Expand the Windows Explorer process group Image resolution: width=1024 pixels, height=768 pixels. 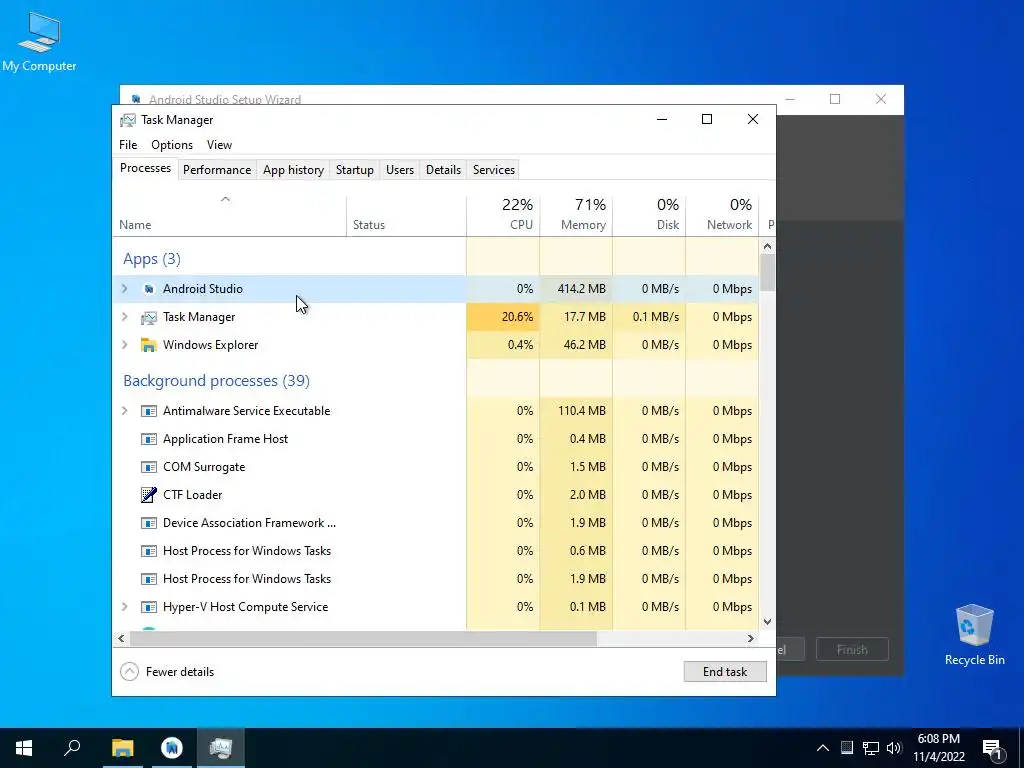125,345
